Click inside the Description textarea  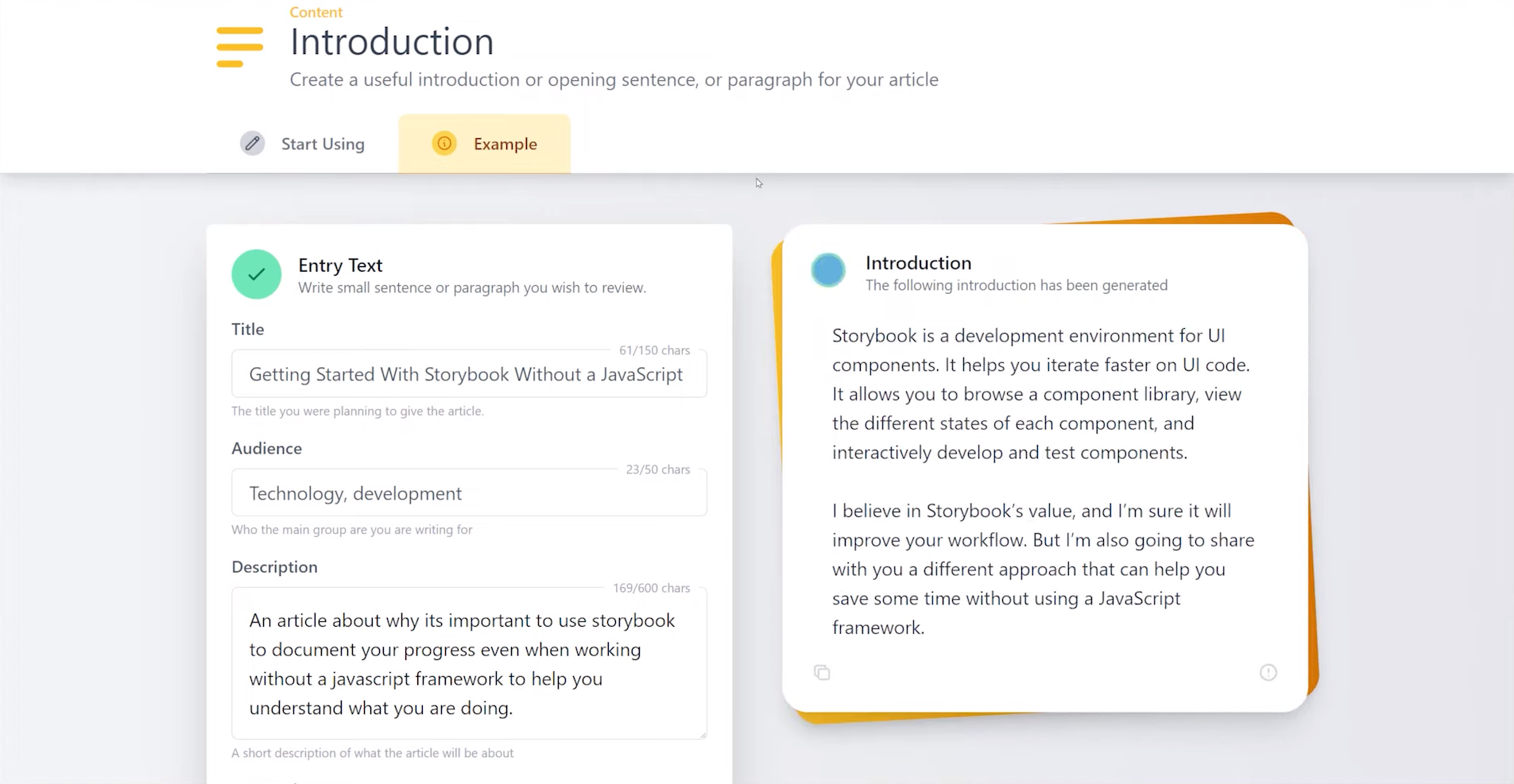coord(468,663)
